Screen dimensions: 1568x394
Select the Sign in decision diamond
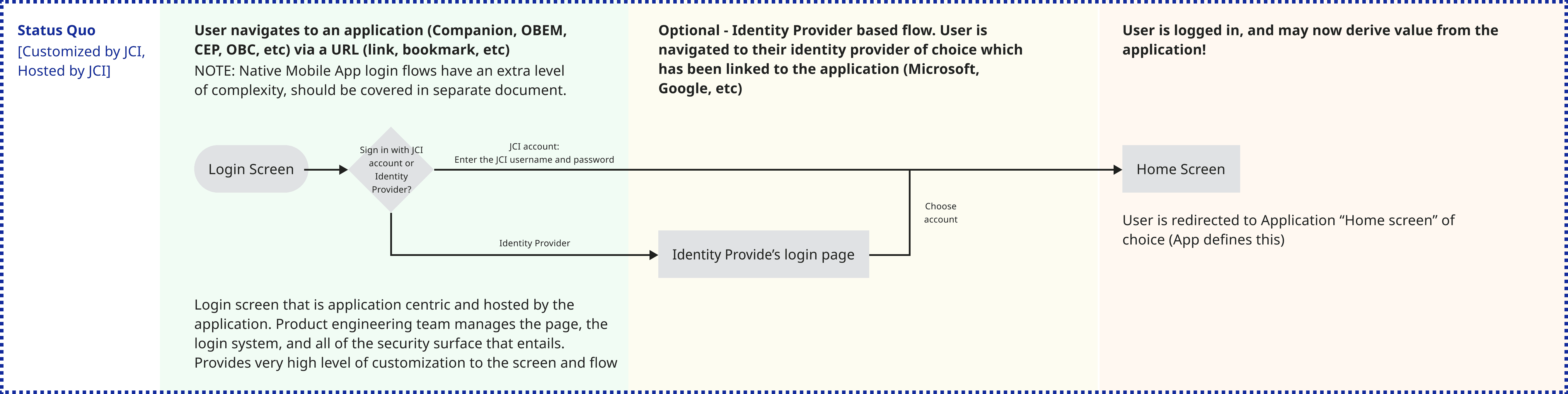[391, 169]
